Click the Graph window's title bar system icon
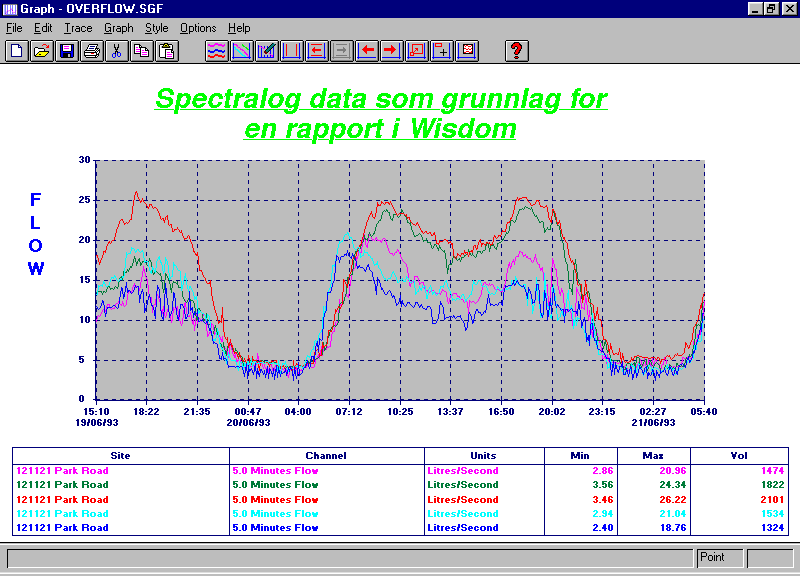The image size is (800, 576). (10, 9)
